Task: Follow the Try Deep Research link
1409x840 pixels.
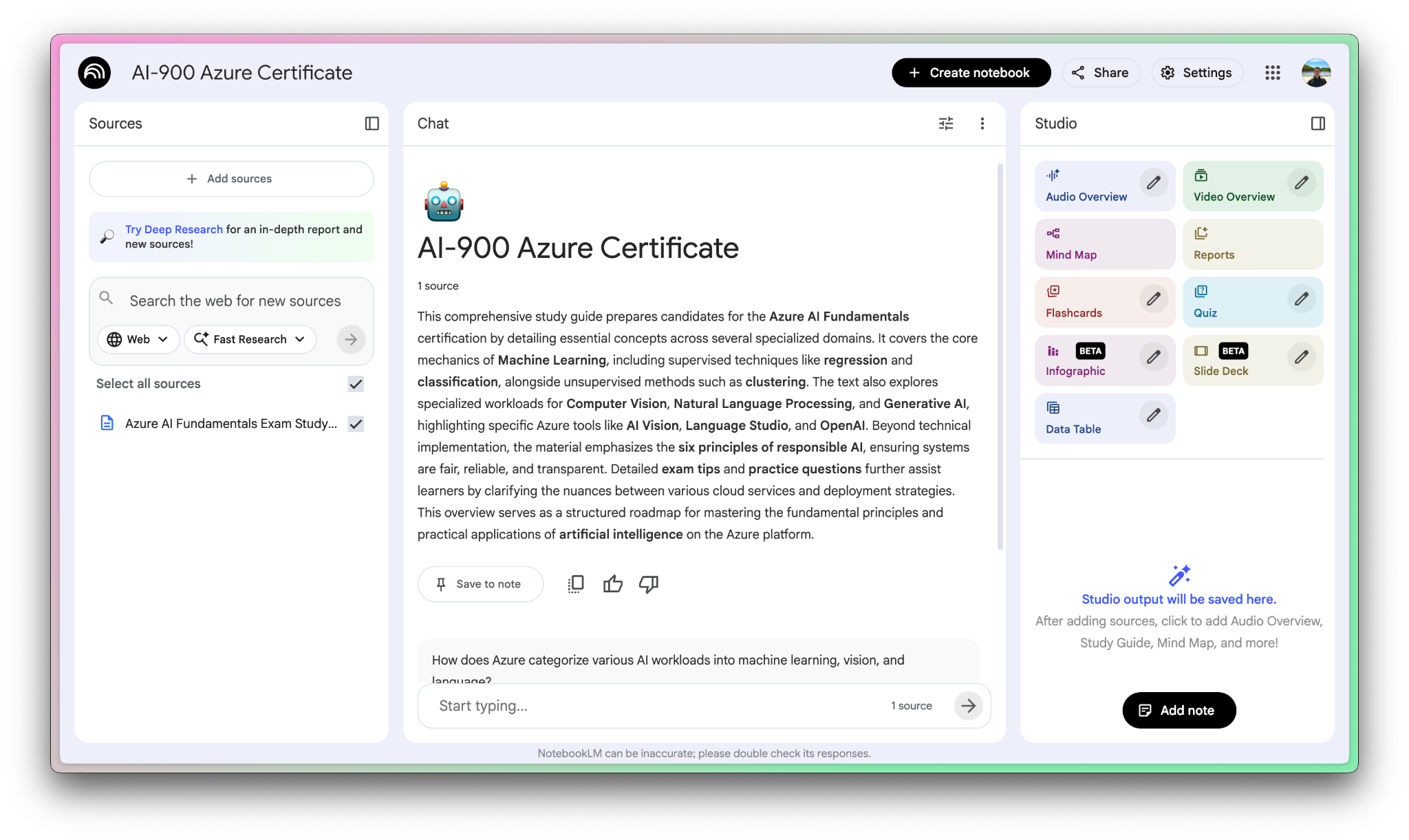Action: coord(173,230)
